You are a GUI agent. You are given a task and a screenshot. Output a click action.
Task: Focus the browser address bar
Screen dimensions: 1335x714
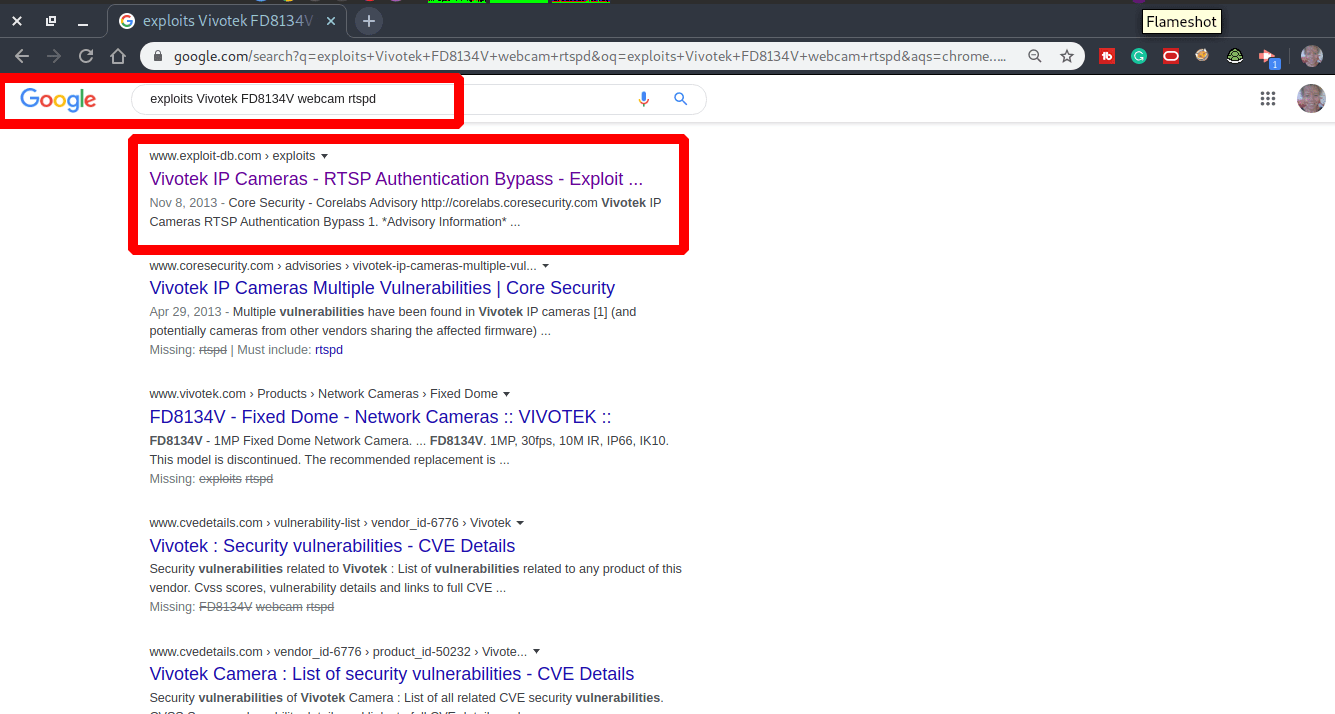point(590,57)
